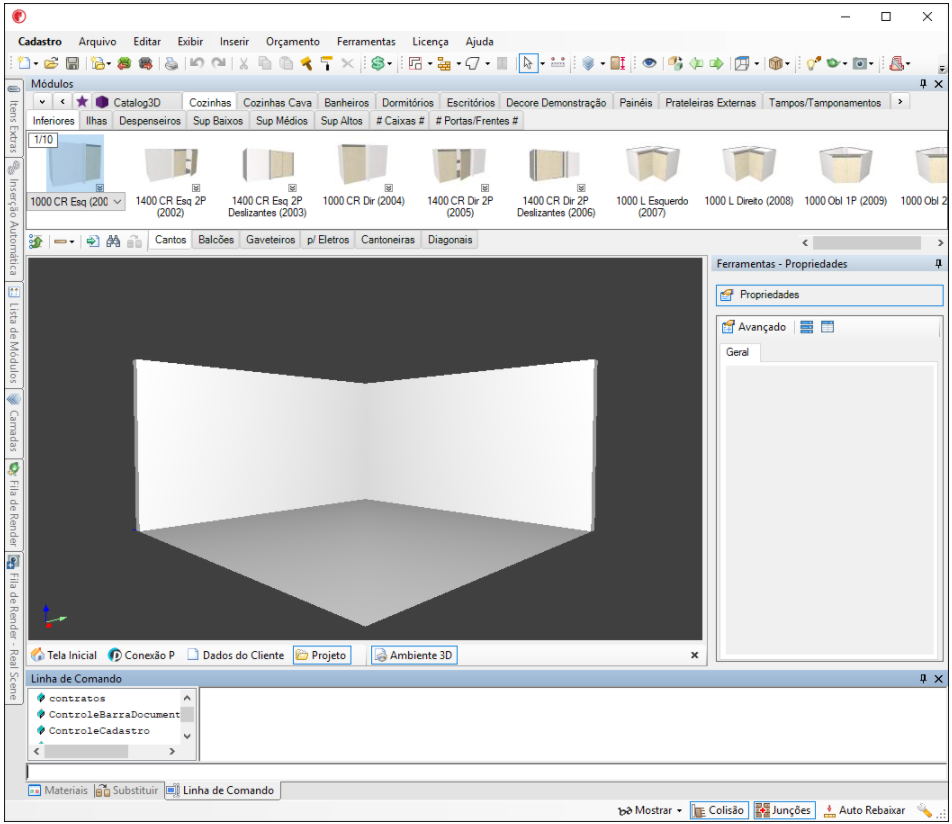Viewport: 952px width, 824px height.
Task: Open the layers icon dropdown arrow
Action: 602,64
